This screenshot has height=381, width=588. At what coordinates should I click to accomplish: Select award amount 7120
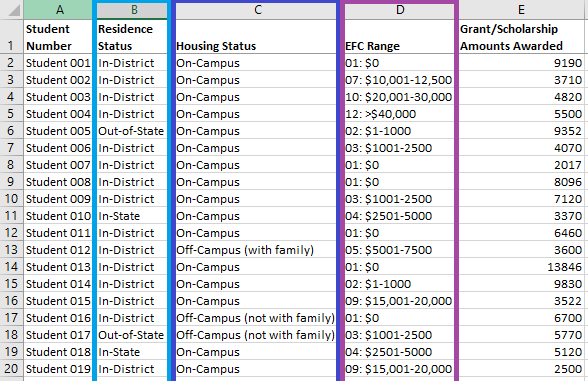tap(521, 199)
